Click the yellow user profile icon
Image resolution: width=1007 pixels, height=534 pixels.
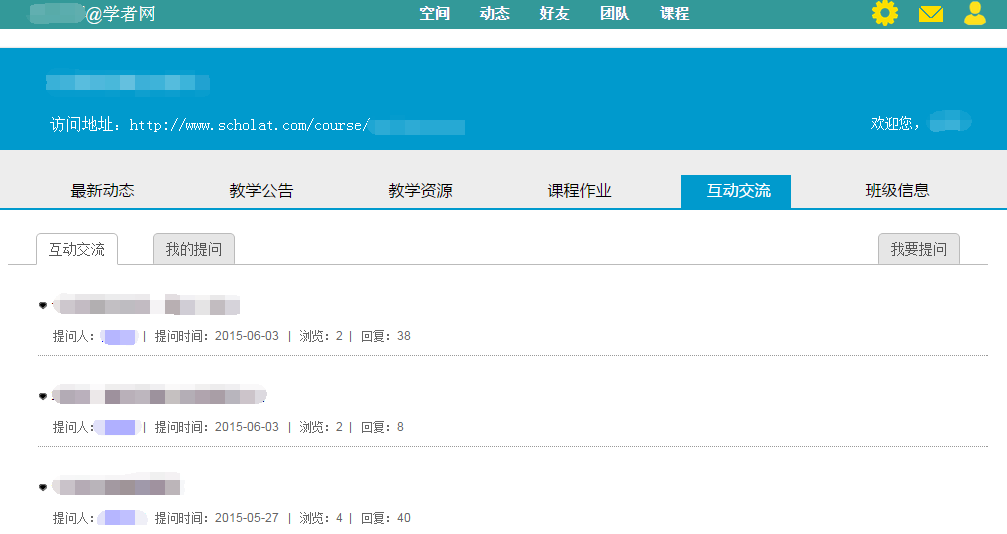(x=974, y=14)
